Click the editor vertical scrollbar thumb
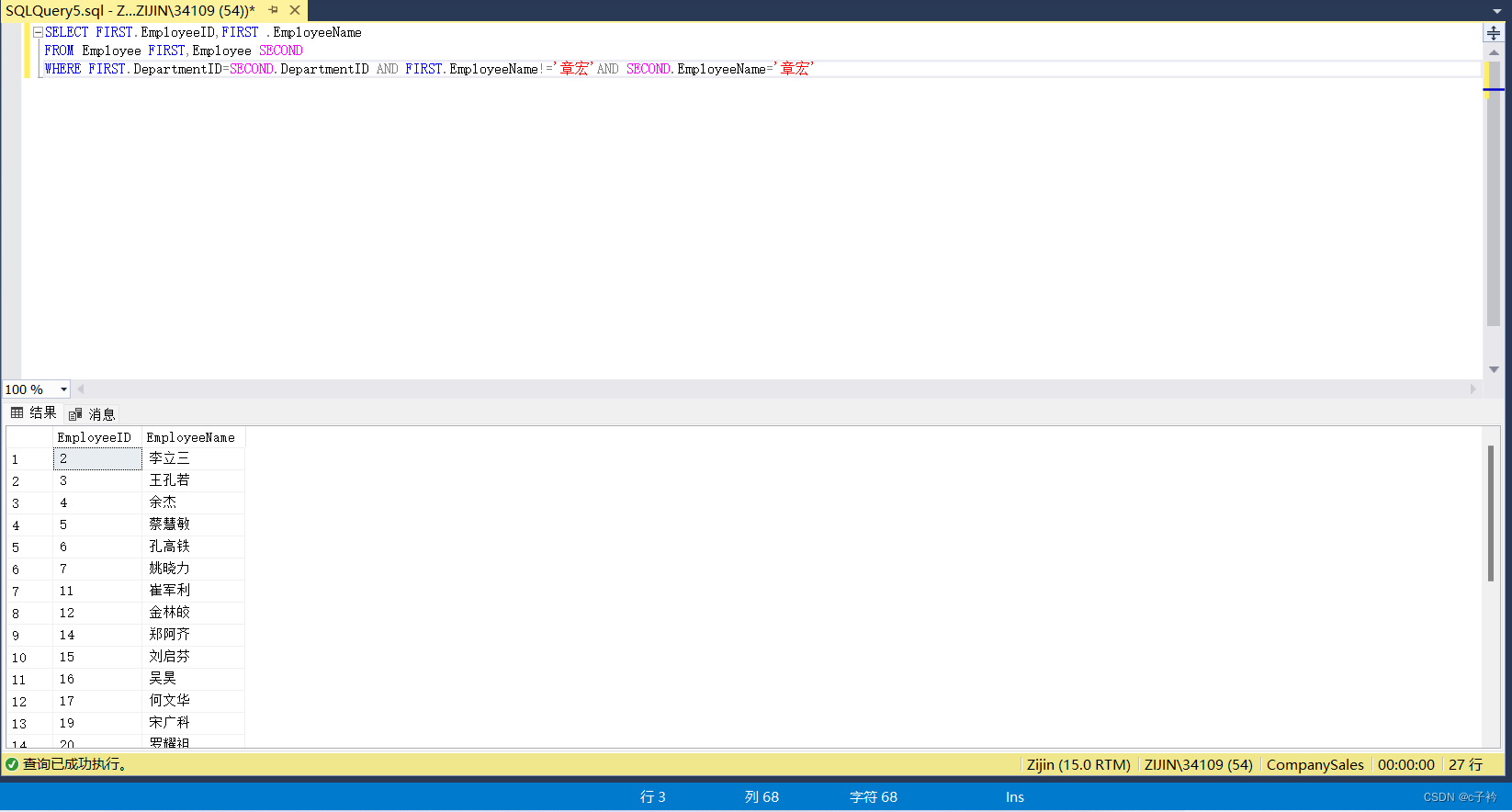 pos(1494,193)
